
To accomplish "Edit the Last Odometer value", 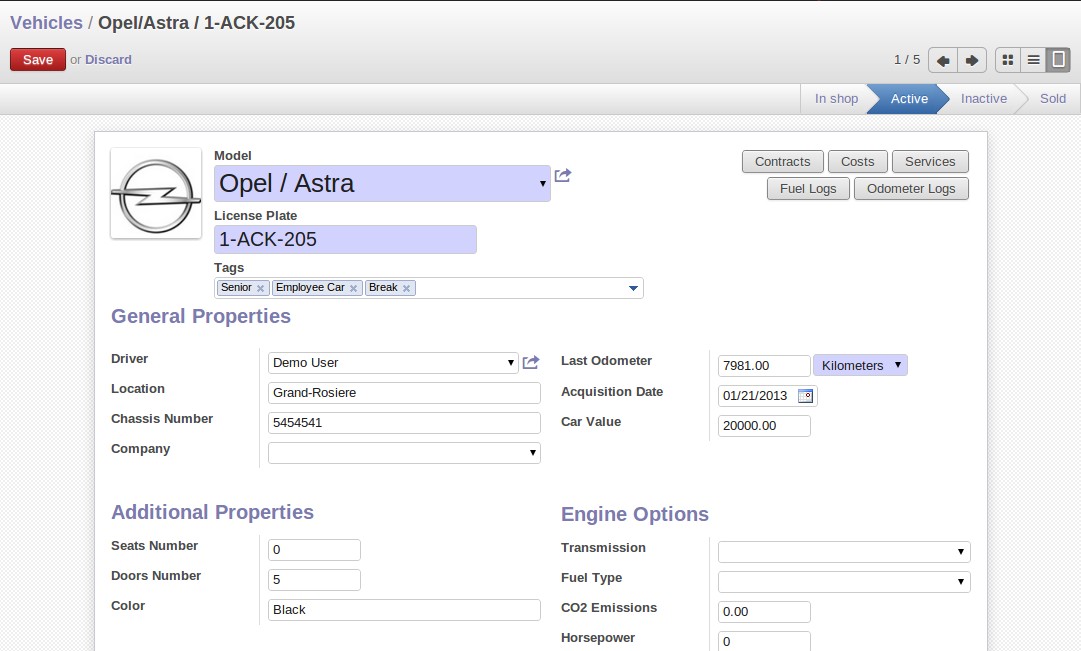I will (764, 365).
